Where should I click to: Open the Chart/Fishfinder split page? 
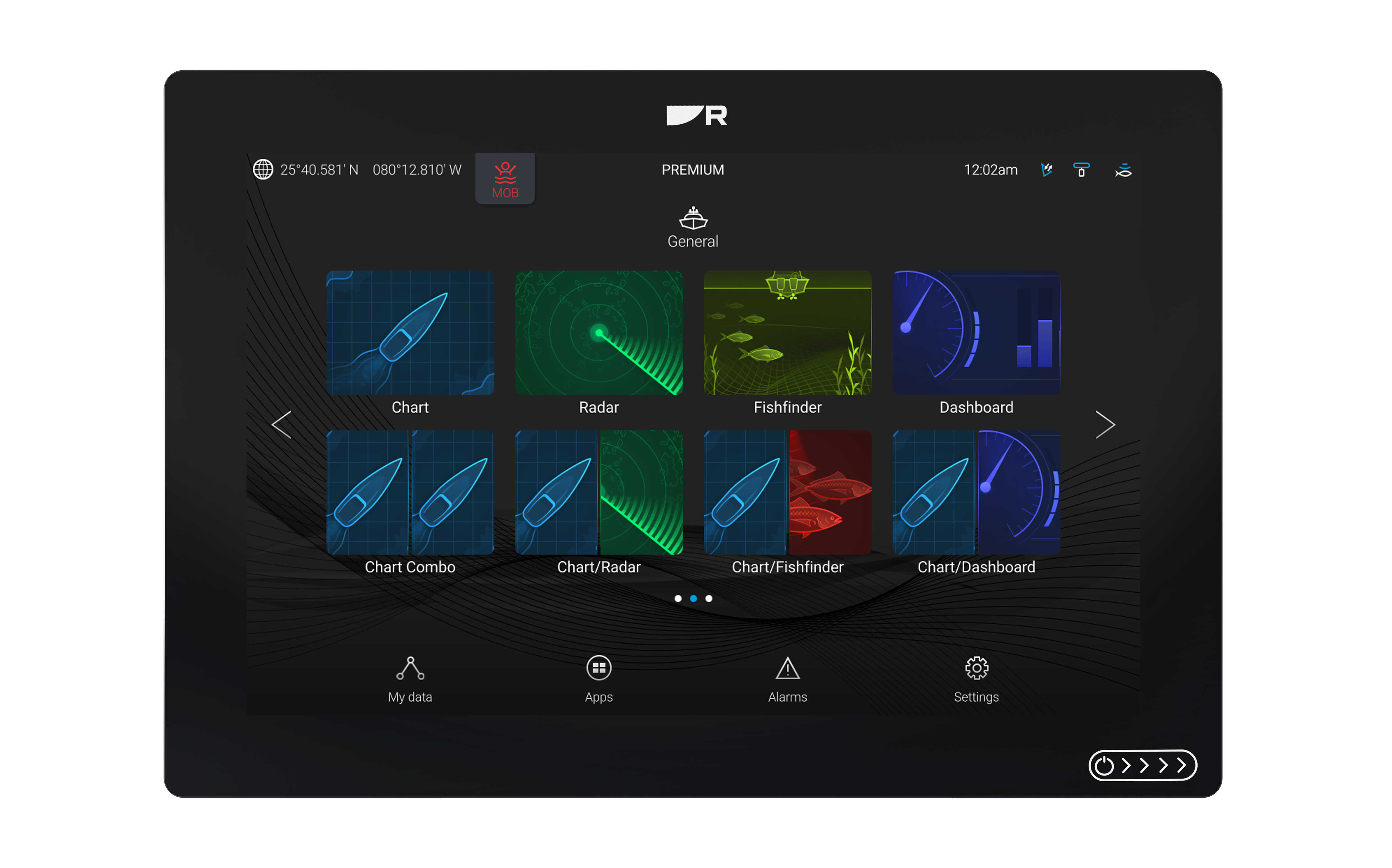point(788,493)
